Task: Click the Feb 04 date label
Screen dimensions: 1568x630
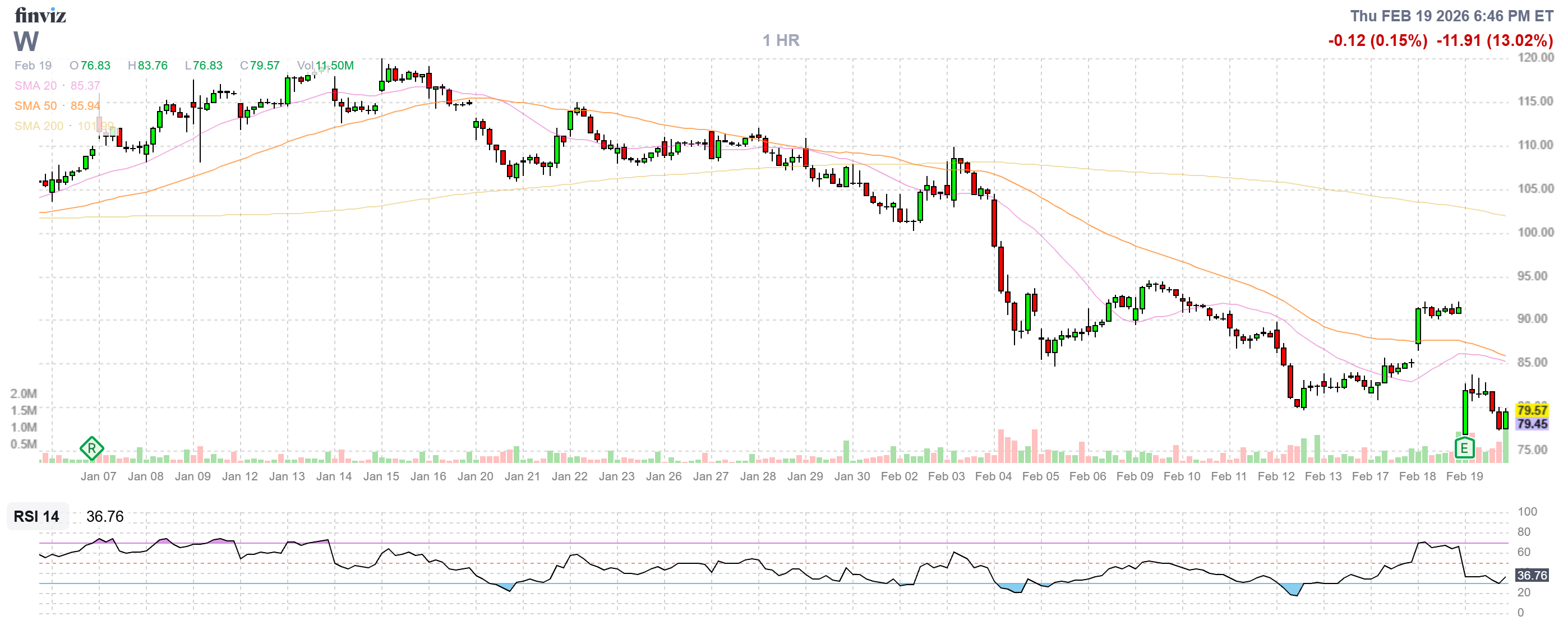Action: (993, 476)
